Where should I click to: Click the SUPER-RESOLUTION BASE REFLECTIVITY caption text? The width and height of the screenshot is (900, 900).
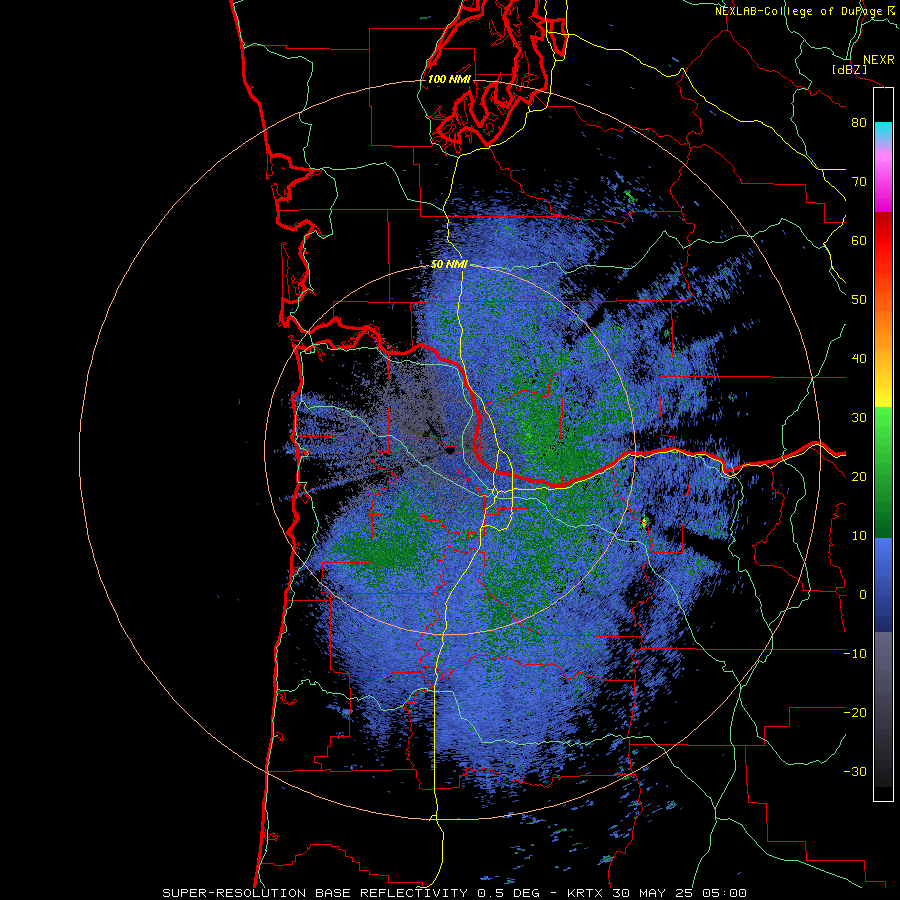[315, 893]
